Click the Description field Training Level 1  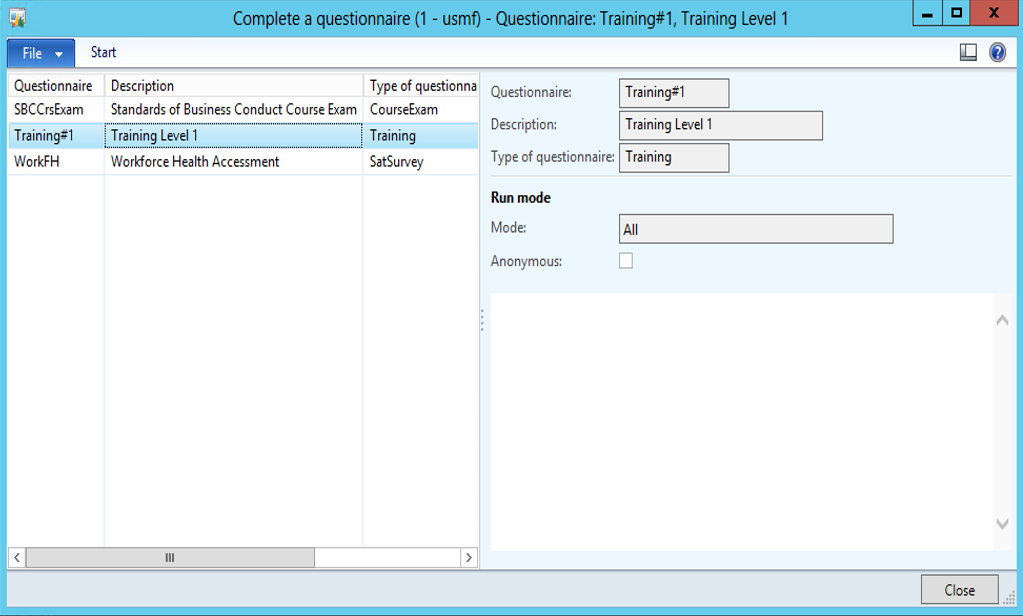click(x=720, y=125)
